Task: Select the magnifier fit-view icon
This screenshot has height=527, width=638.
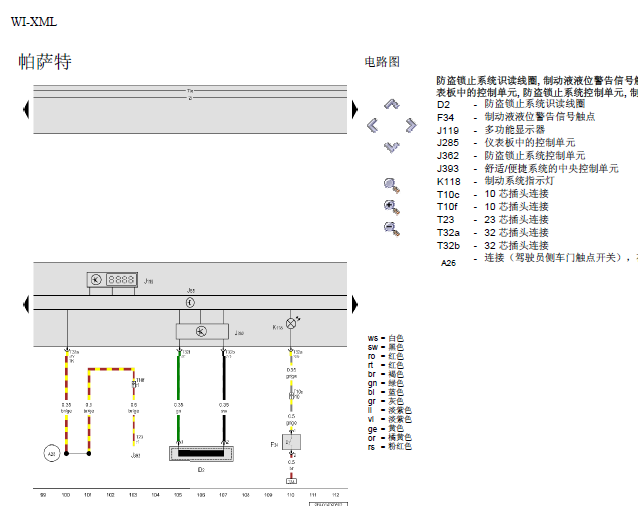Action: pos(392,186)
